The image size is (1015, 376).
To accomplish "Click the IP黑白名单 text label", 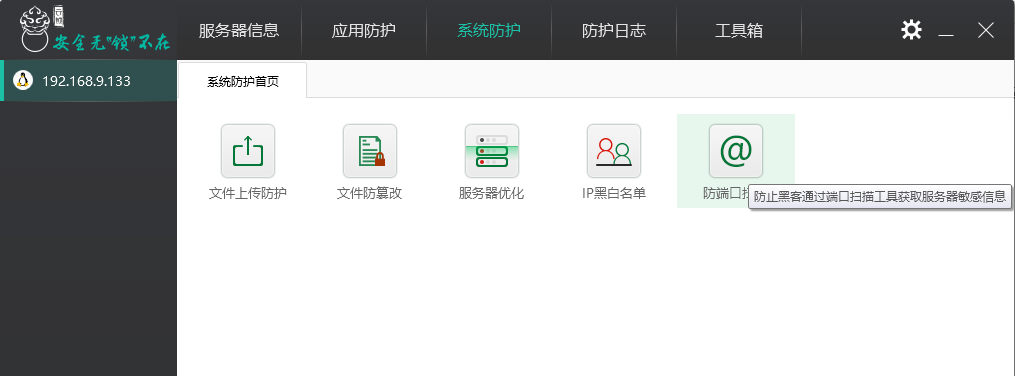I will click(614, 194).
